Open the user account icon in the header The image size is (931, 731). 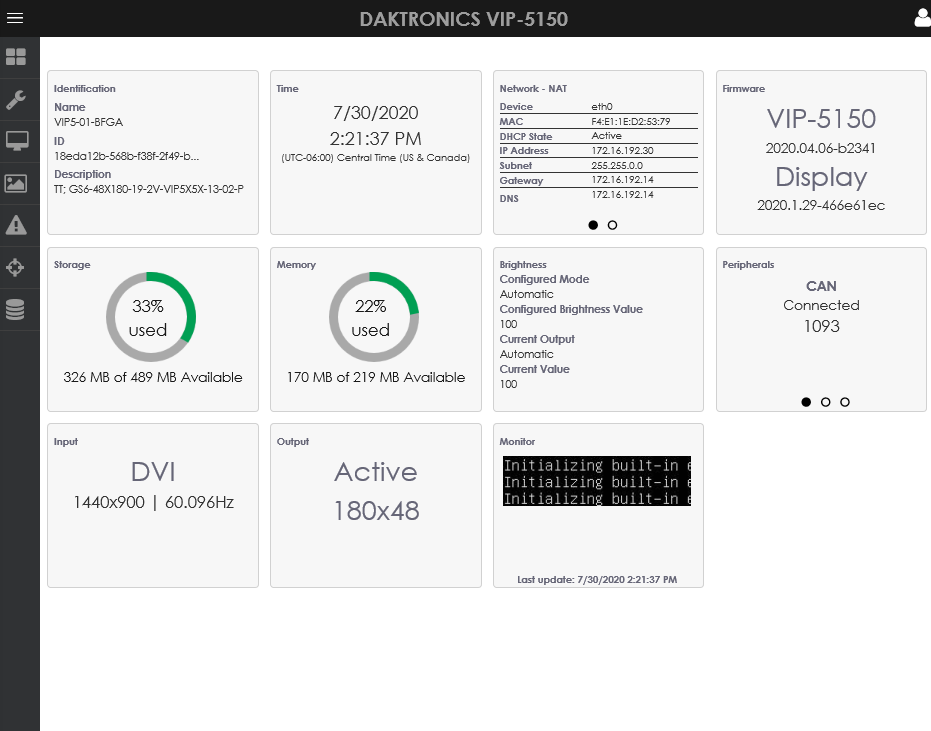point(920,17)
